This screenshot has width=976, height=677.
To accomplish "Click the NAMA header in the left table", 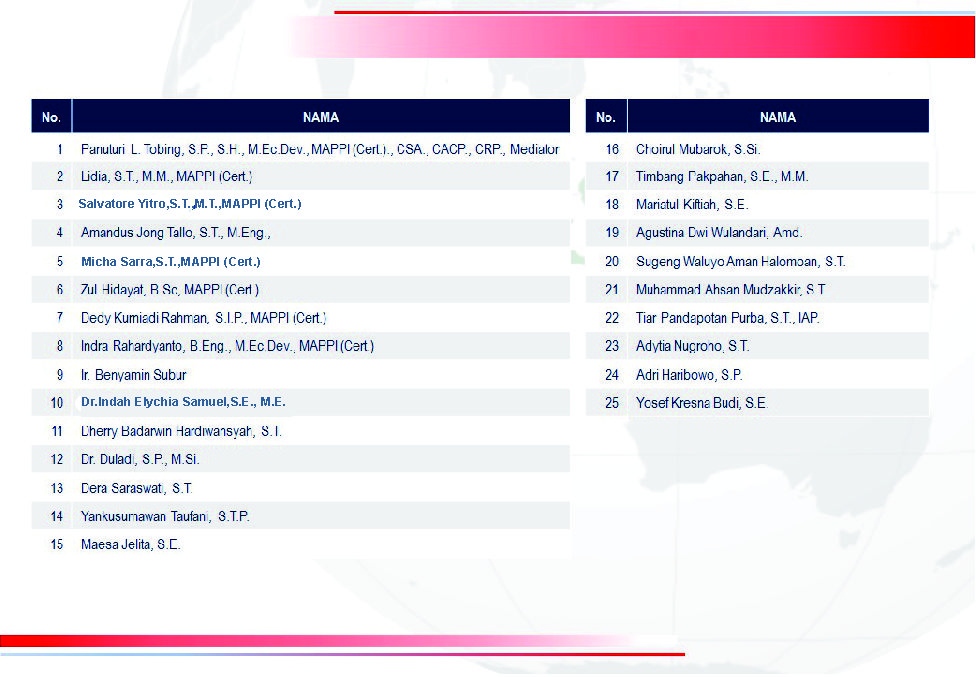I will [x=320, y=117].
